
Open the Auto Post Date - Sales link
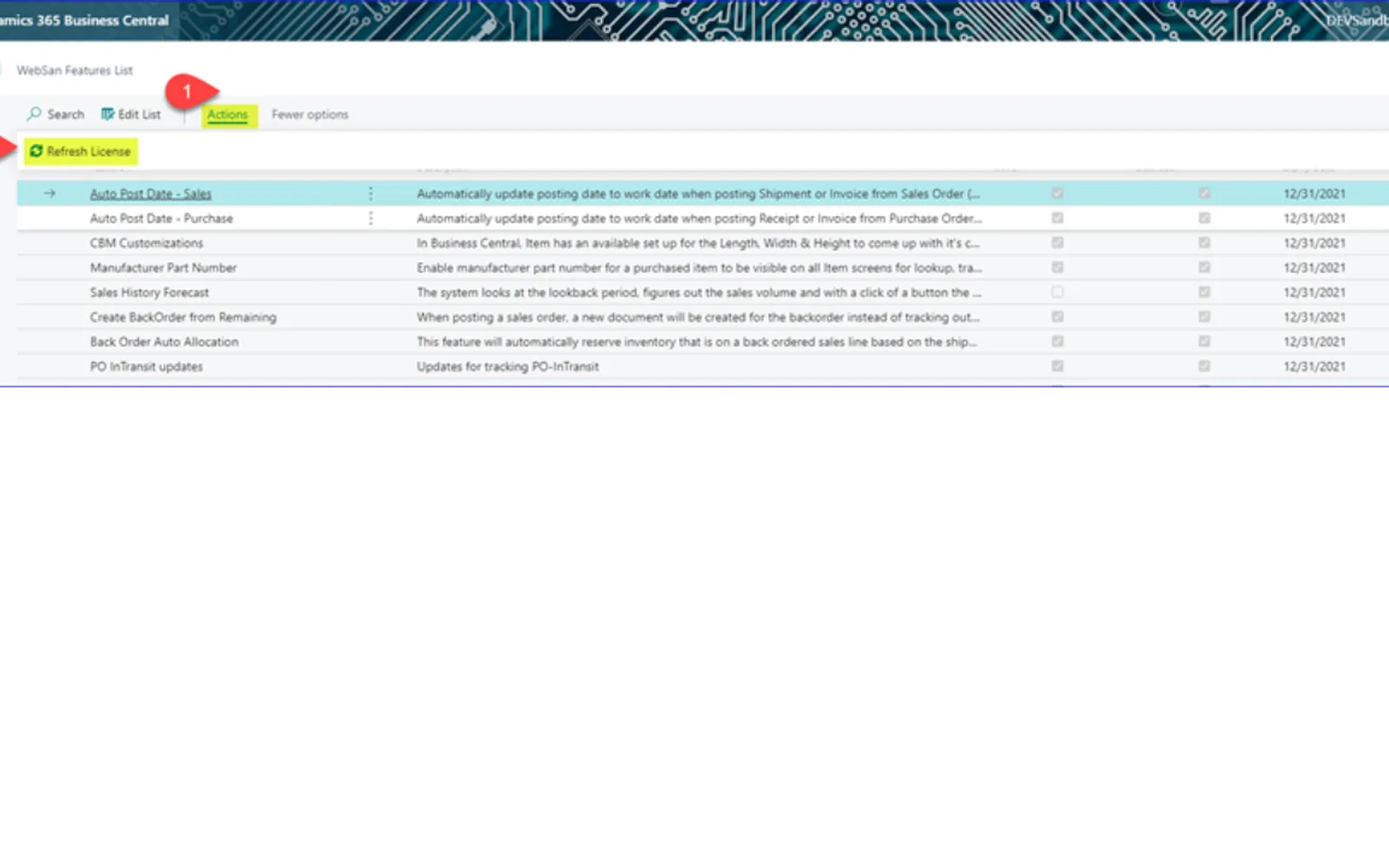(x=151, y=194)
